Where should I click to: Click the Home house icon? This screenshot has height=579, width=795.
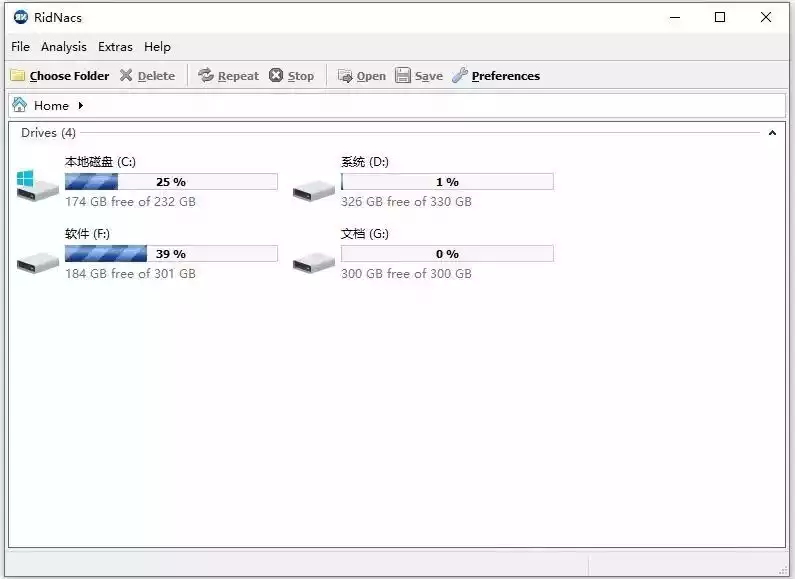pyautogui.click(x=20, y=105)
